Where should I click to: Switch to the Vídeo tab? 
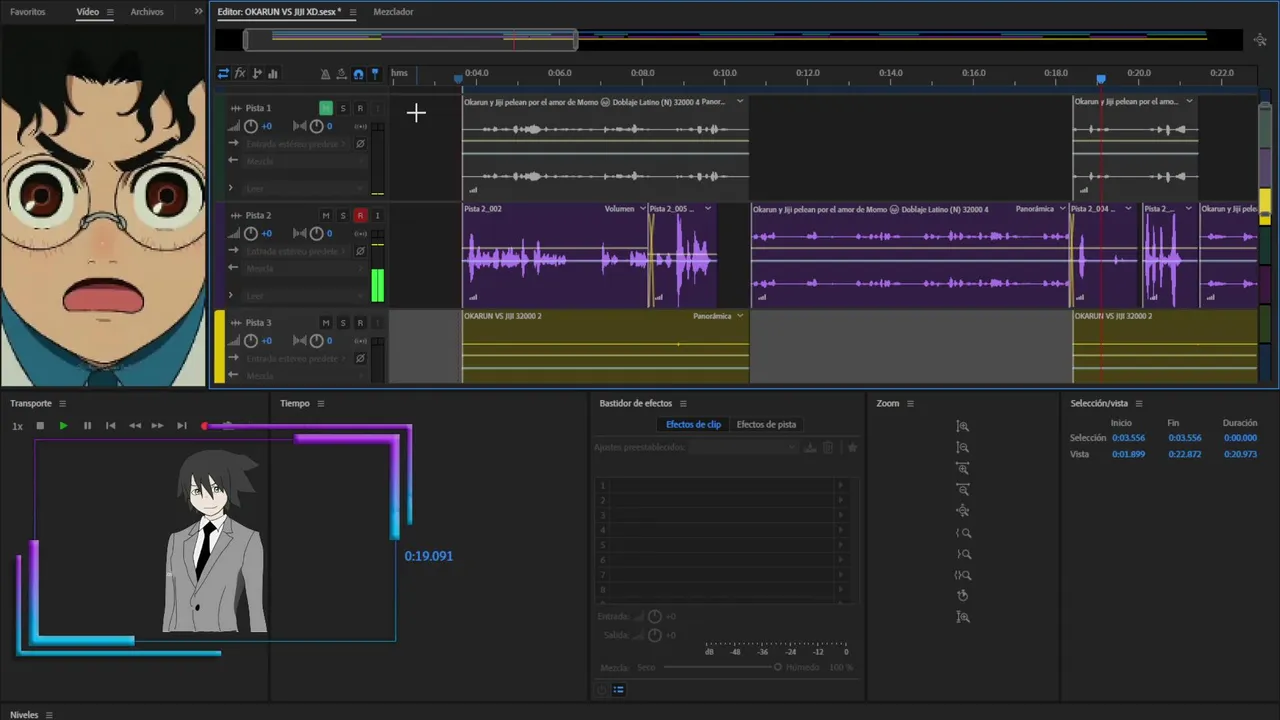(88, 12)
